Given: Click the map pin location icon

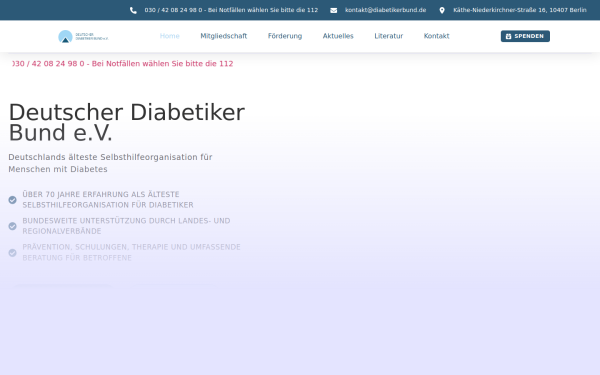Looking at the screenshot, I should tap(442, 10).
